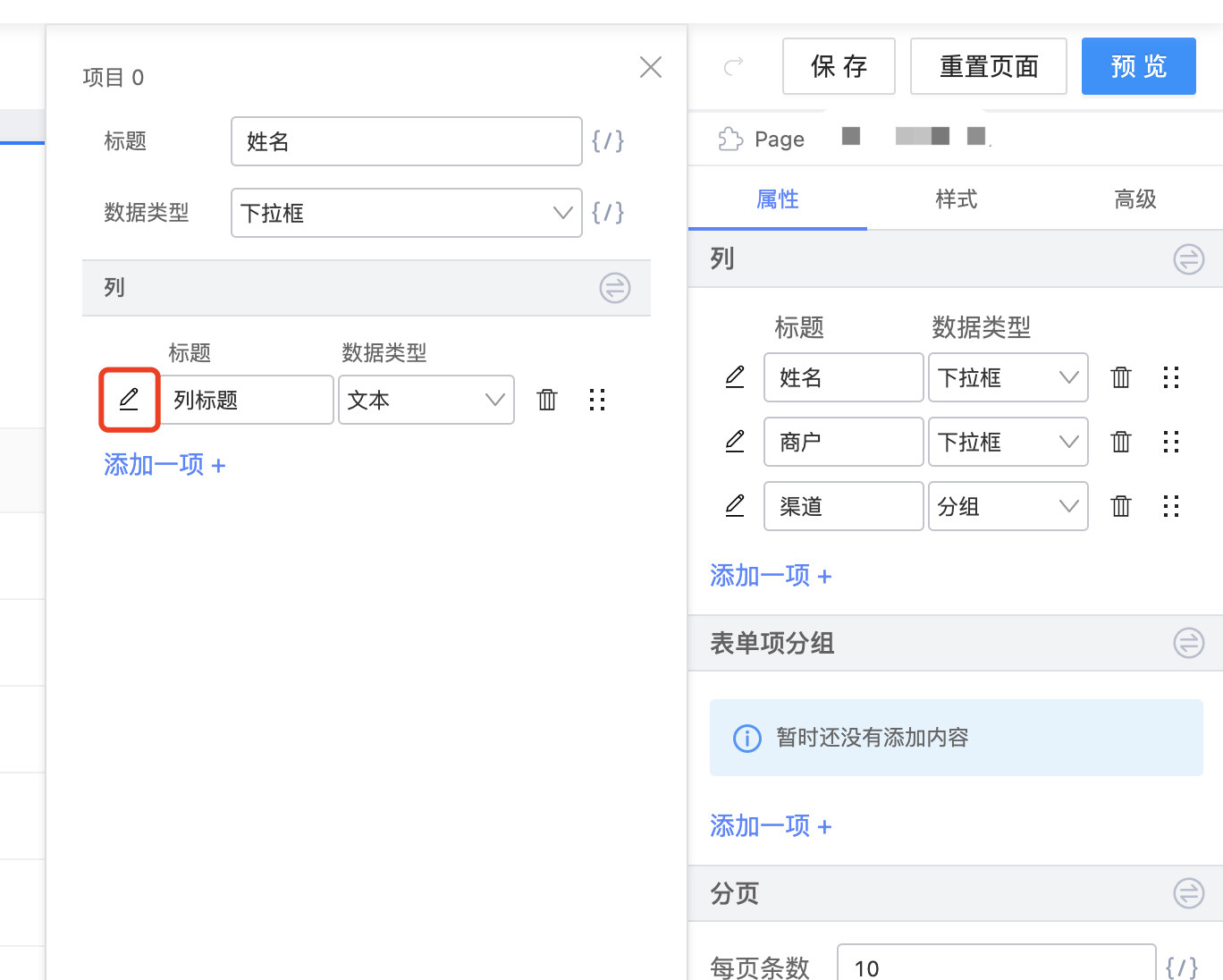The image size is (1223, 980).
Task: Click the 渠道 title input
Action: point(844,506)
